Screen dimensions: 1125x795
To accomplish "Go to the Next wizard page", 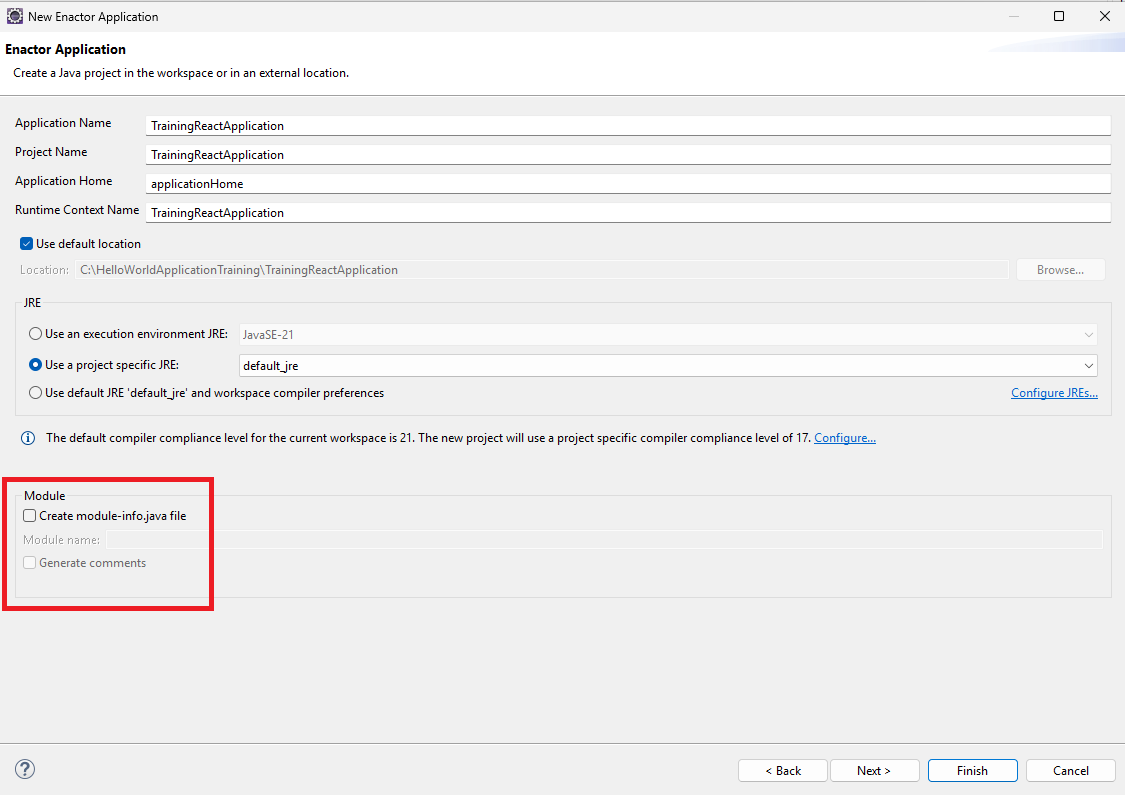I will click(x=873, y=771).
